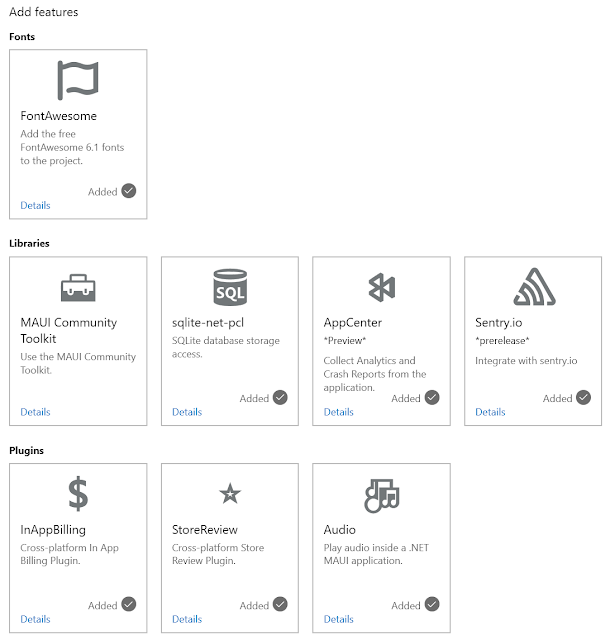
Task: Select the MAUI Community Toolkit card title
Action: pos(69,331)
